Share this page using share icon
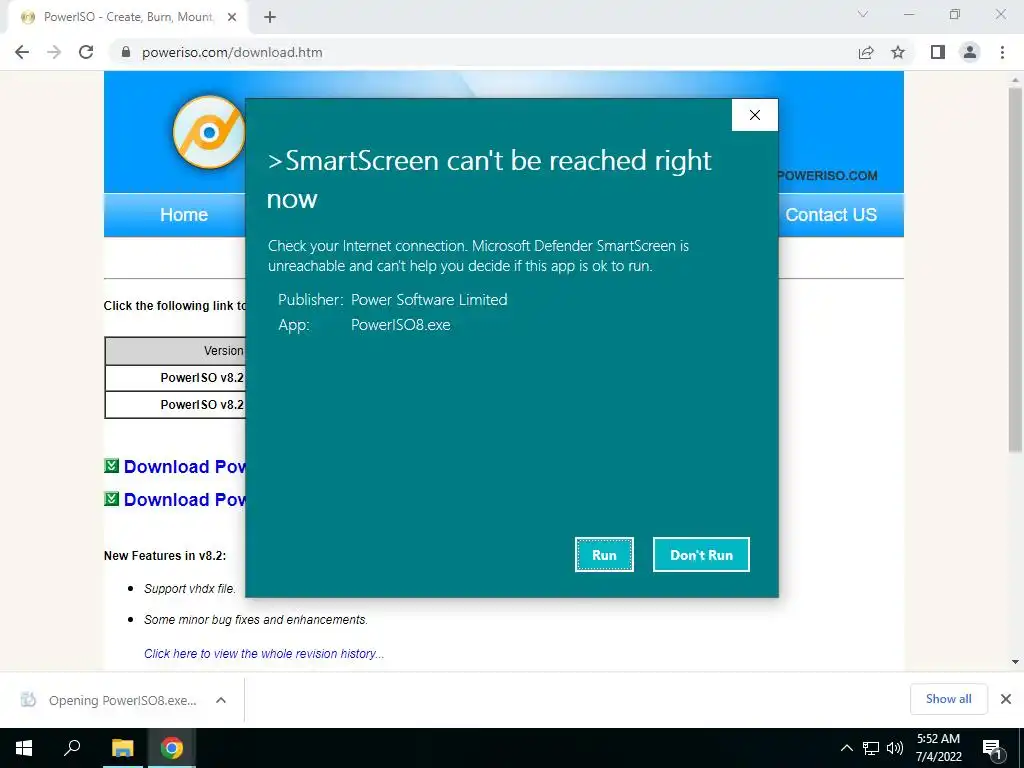This screenshot has height=768, width=1024. click(866, 52)
